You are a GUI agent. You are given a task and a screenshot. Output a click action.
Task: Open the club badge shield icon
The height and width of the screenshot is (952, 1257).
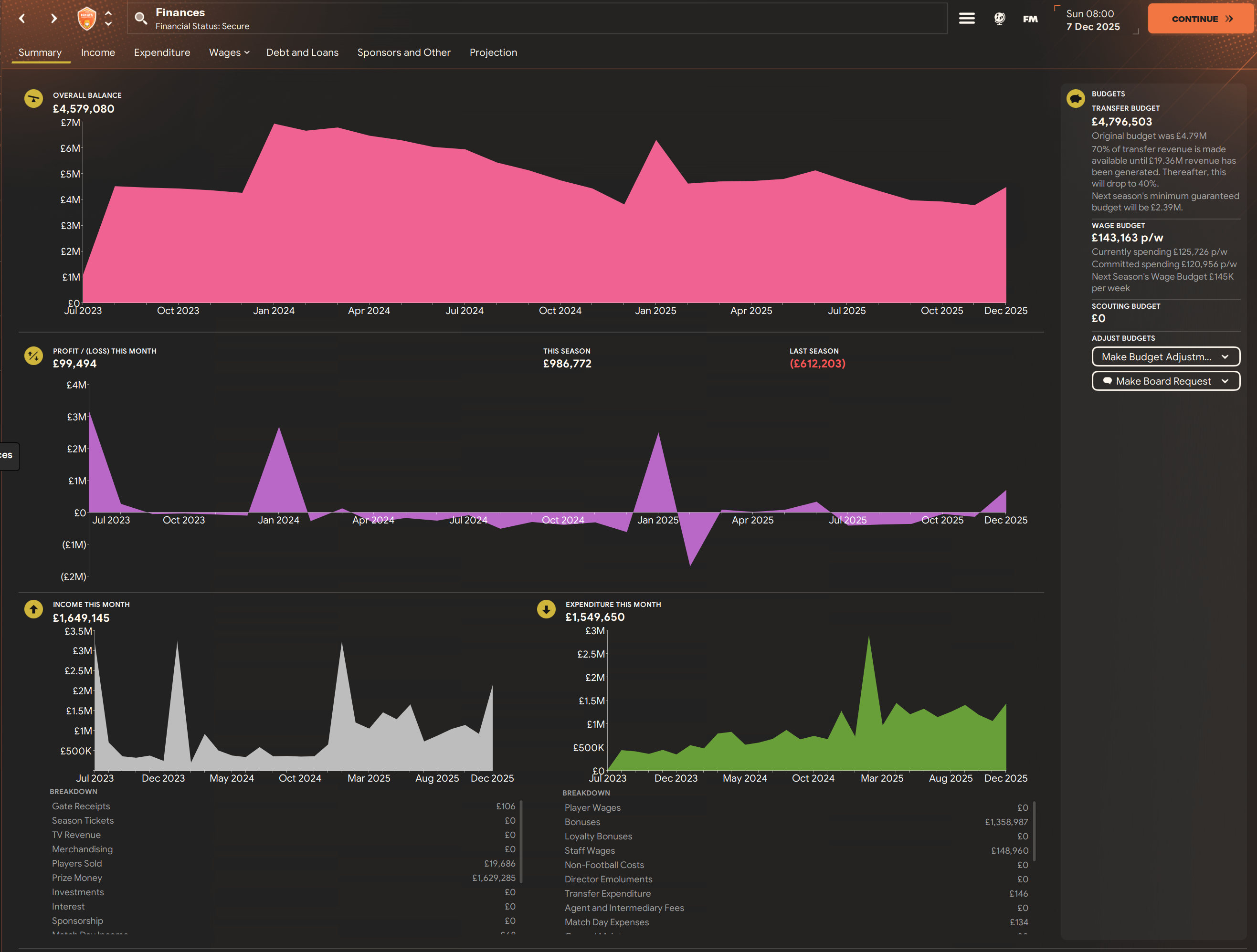86,19
